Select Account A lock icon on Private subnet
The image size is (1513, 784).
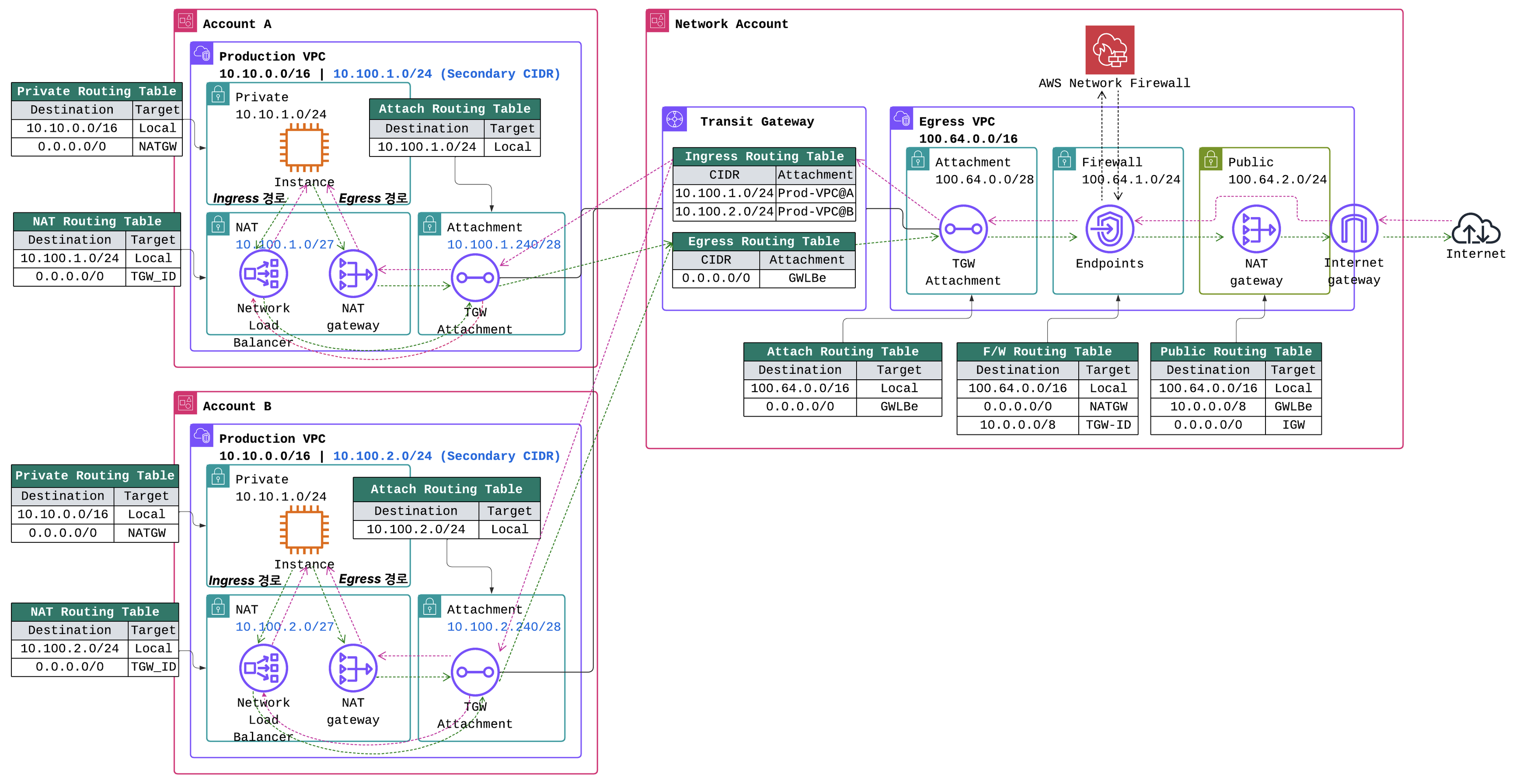(218, 94)
